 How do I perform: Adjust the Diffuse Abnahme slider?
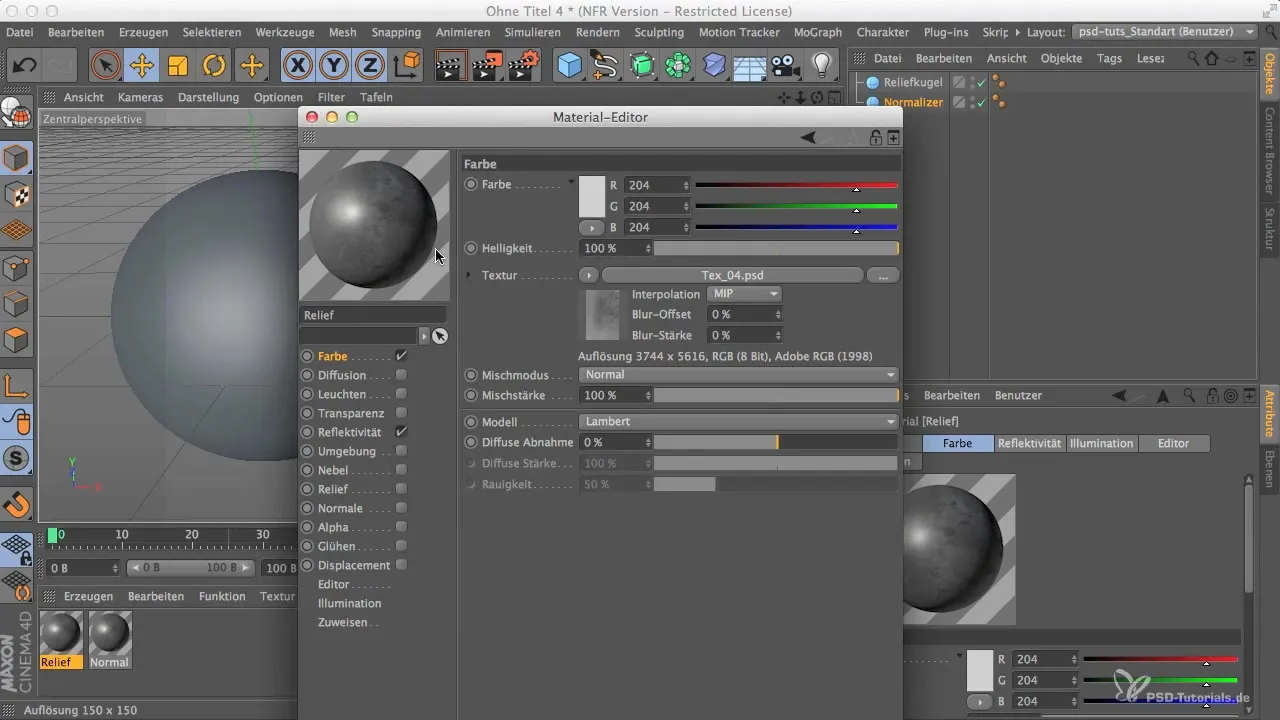coord(775,442)
